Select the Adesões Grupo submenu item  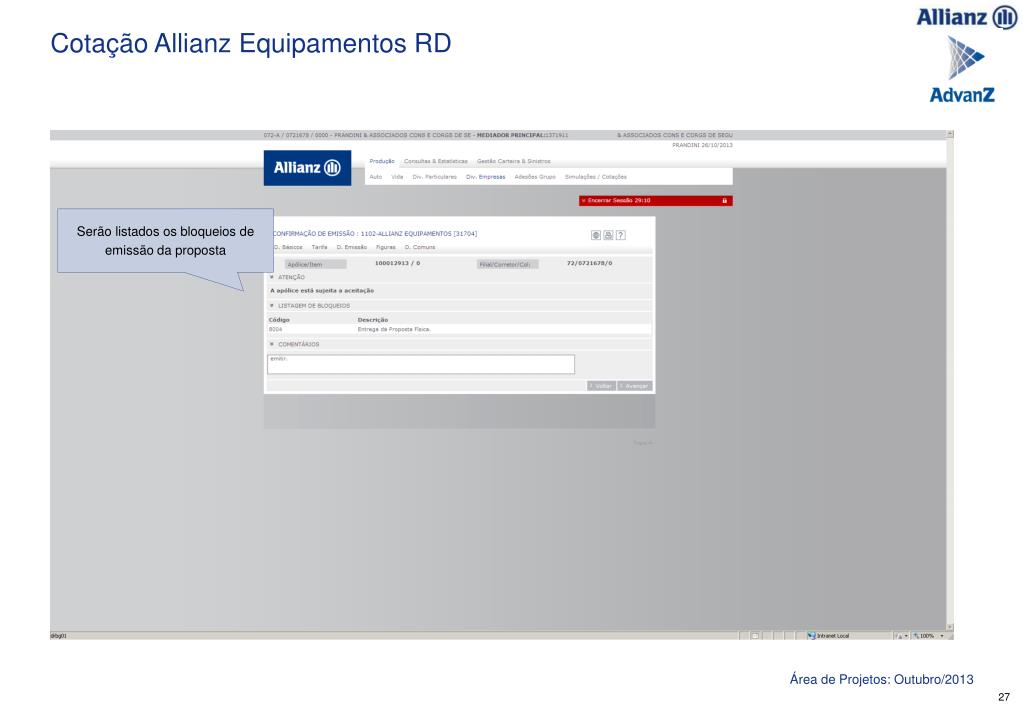tap(535, 177)
